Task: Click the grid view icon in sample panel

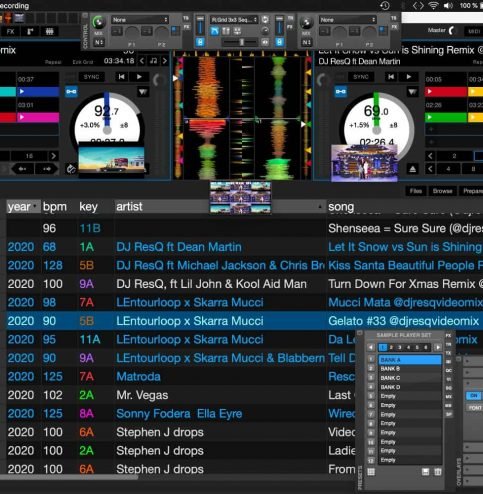Action: [371, 472]
